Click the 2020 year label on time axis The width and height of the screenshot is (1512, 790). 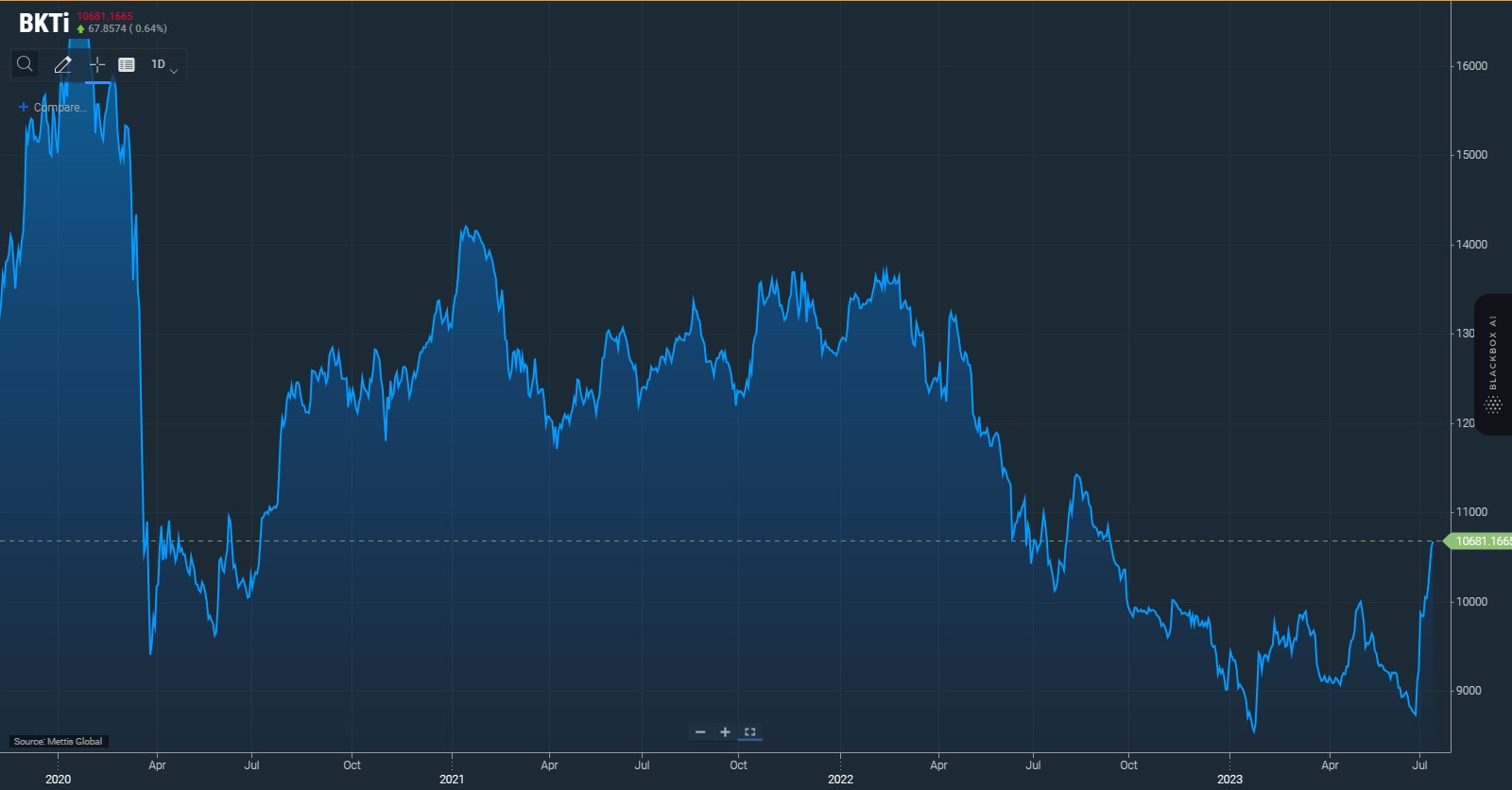58,779
